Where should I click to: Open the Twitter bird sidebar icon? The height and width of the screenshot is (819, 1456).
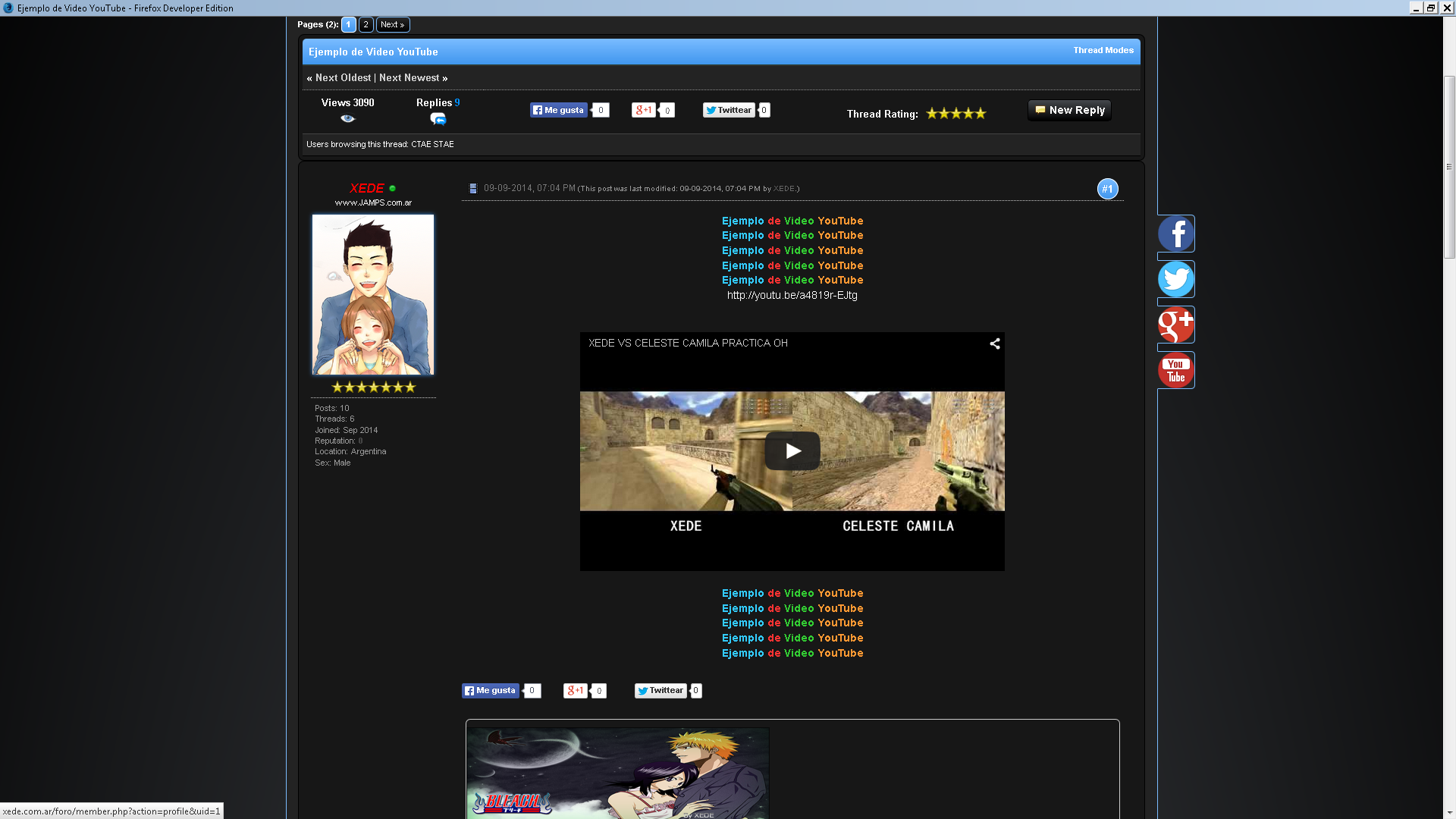(x=1175, y=279)
